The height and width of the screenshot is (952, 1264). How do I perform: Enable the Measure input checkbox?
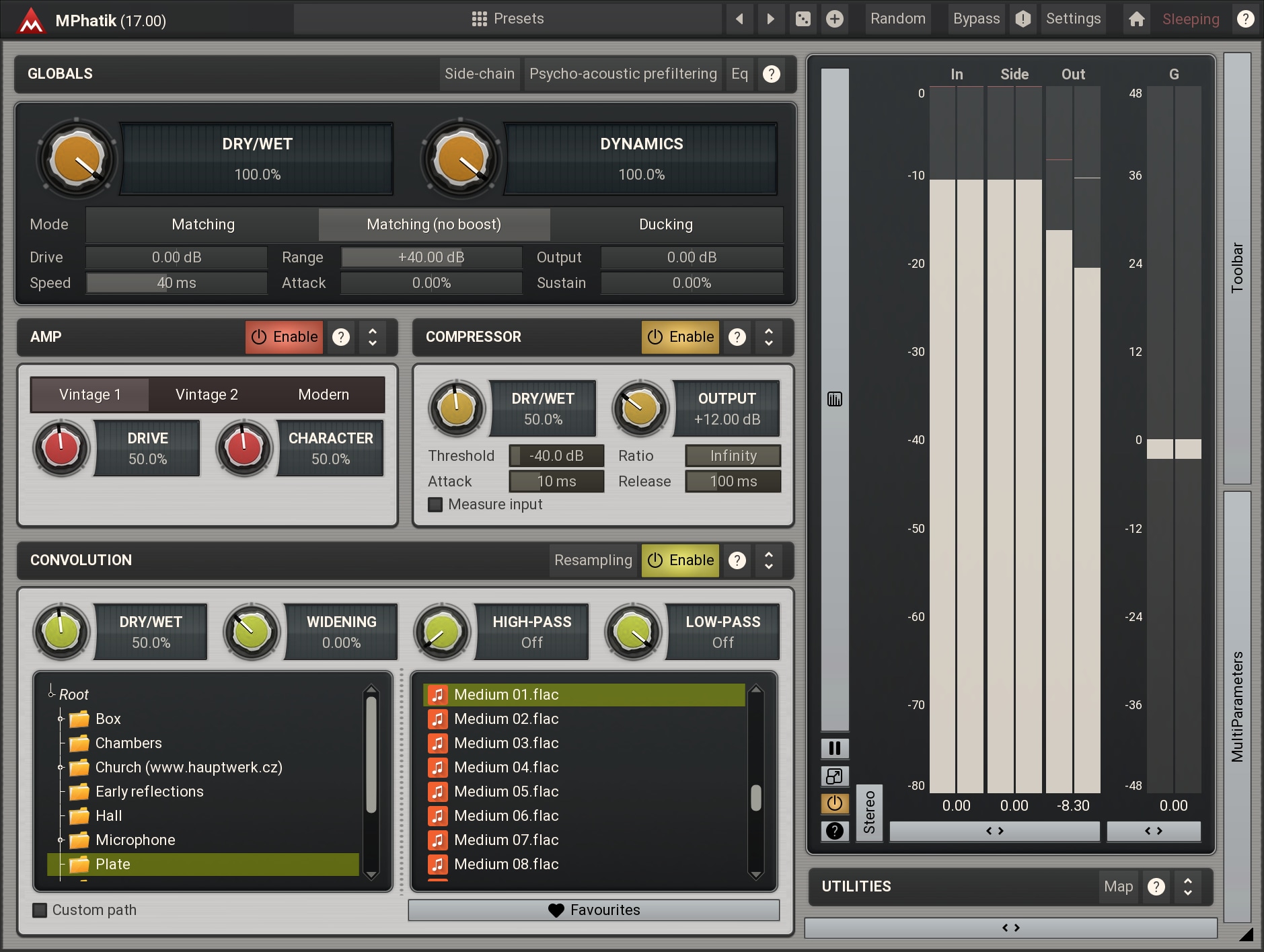(x=436, y=505)
